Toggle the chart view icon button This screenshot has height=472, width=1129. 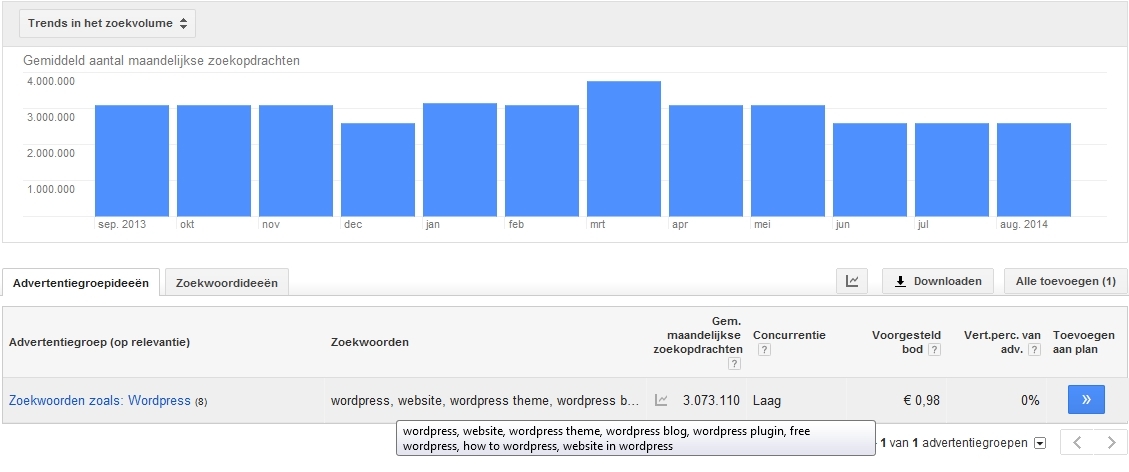pos(852,281)
